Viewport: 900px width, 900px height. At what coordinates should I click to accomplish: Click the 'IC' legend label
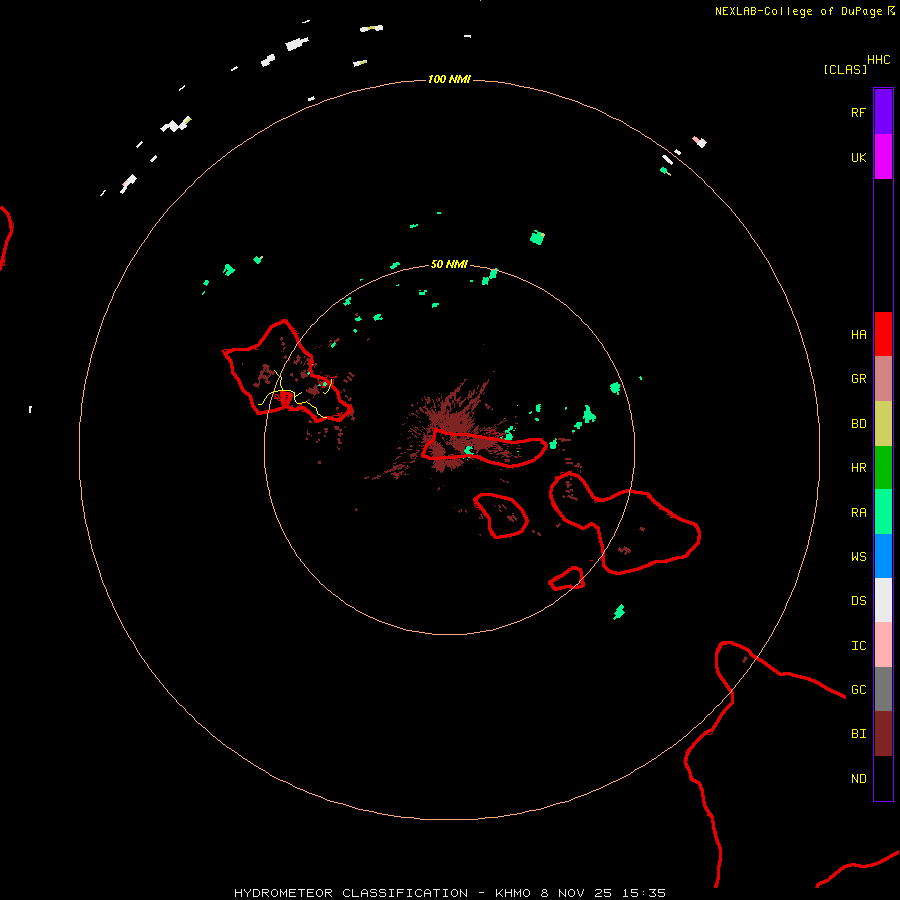pyautogui.click(x=858, y=646)
